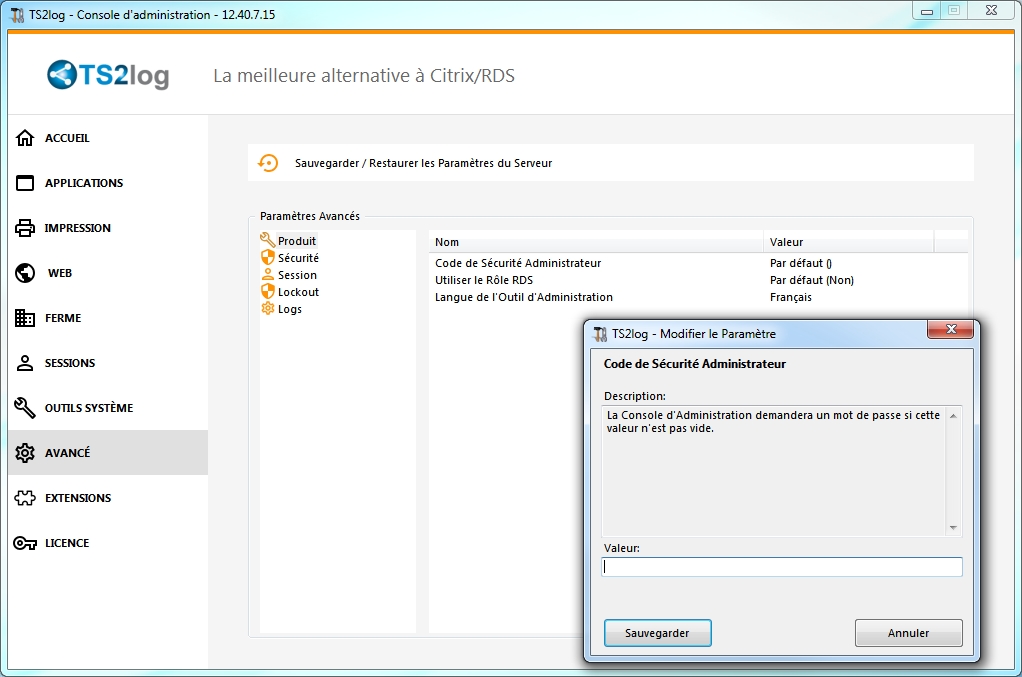Click the Nom column header
The height and width of the screenshot is (677, 1022).
point(596,242)
